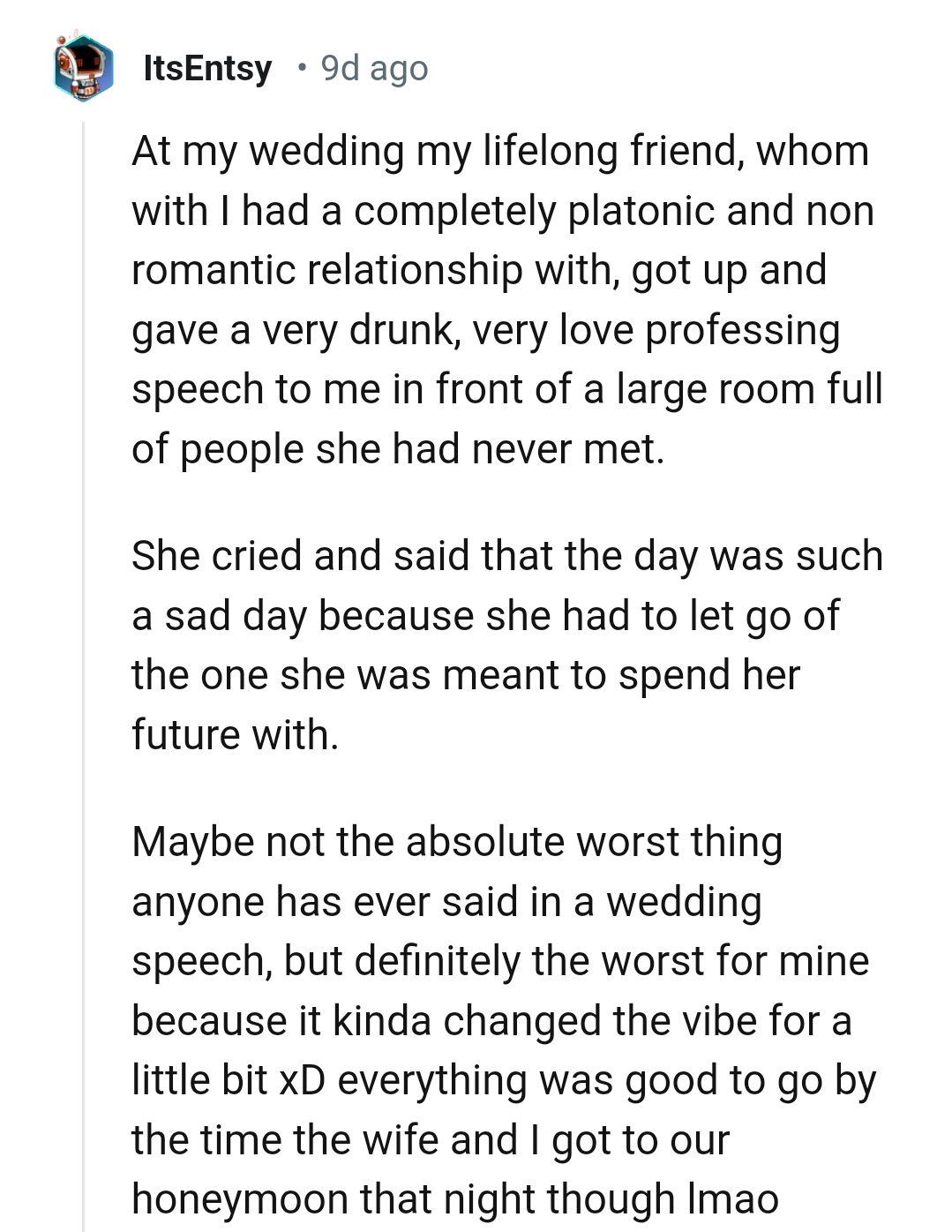Click the line reading "future with."

[235, 735]
